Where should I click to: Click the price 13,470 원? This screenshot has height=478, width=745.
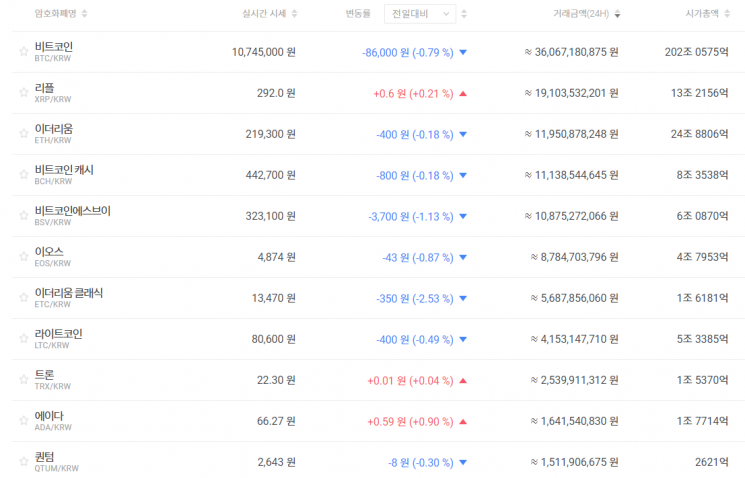click(274, 298)
